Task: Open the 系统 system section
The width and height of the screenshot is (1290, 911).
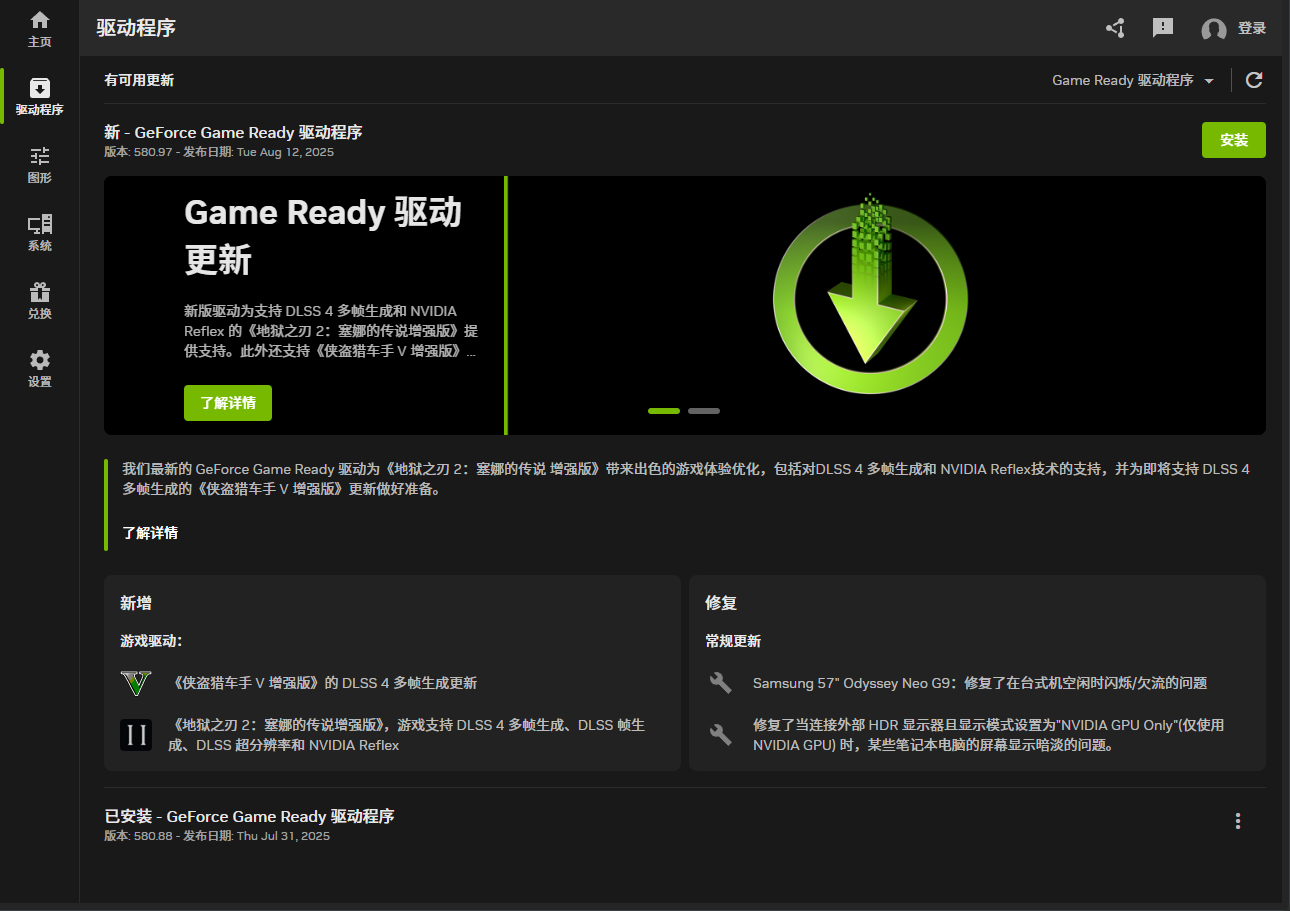Action: [40, 233]
